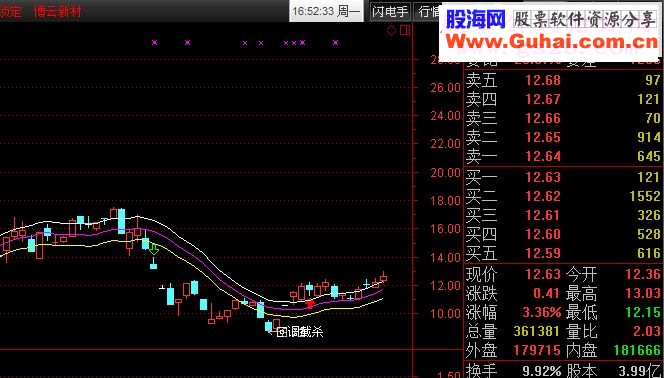
Task: Click the green down-arrow sell signal on the chart
Action: point(154,249)
